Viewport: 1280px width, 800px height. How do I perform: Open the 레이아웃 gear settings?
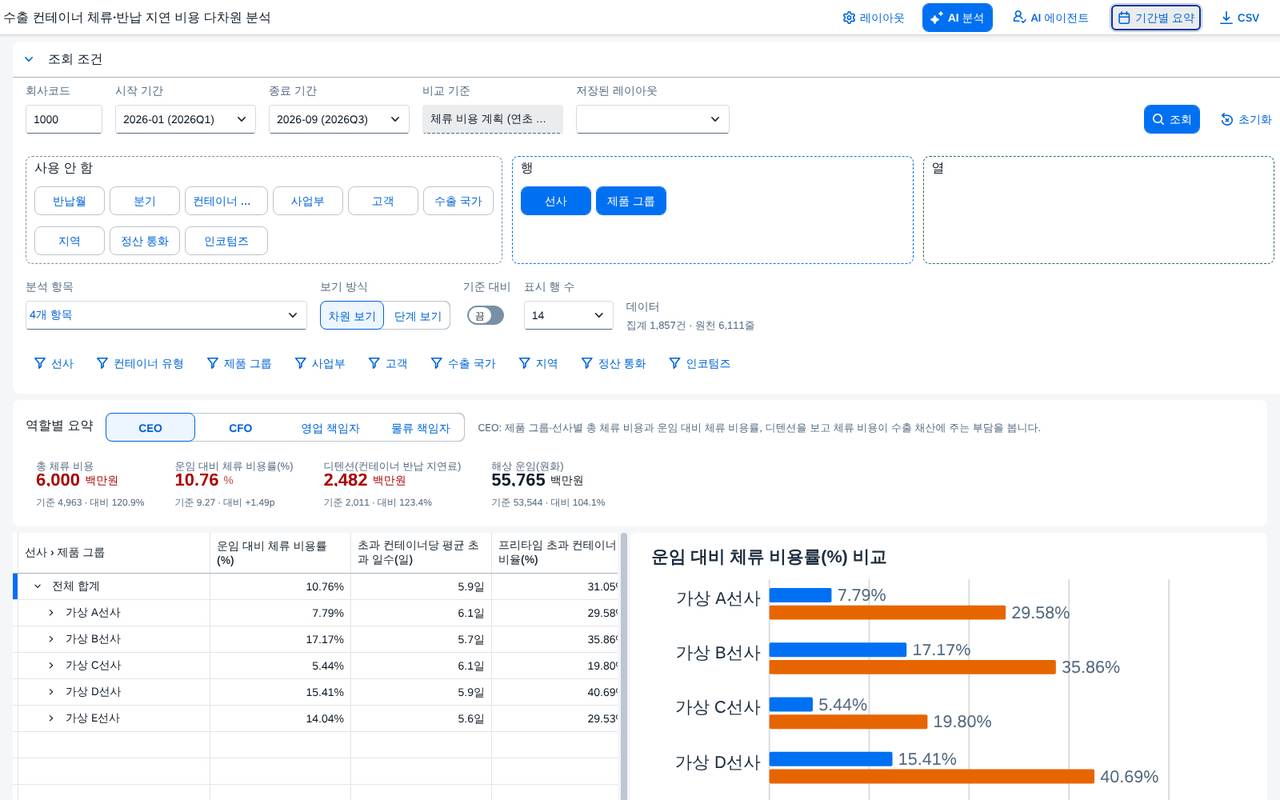pos(873,18)
